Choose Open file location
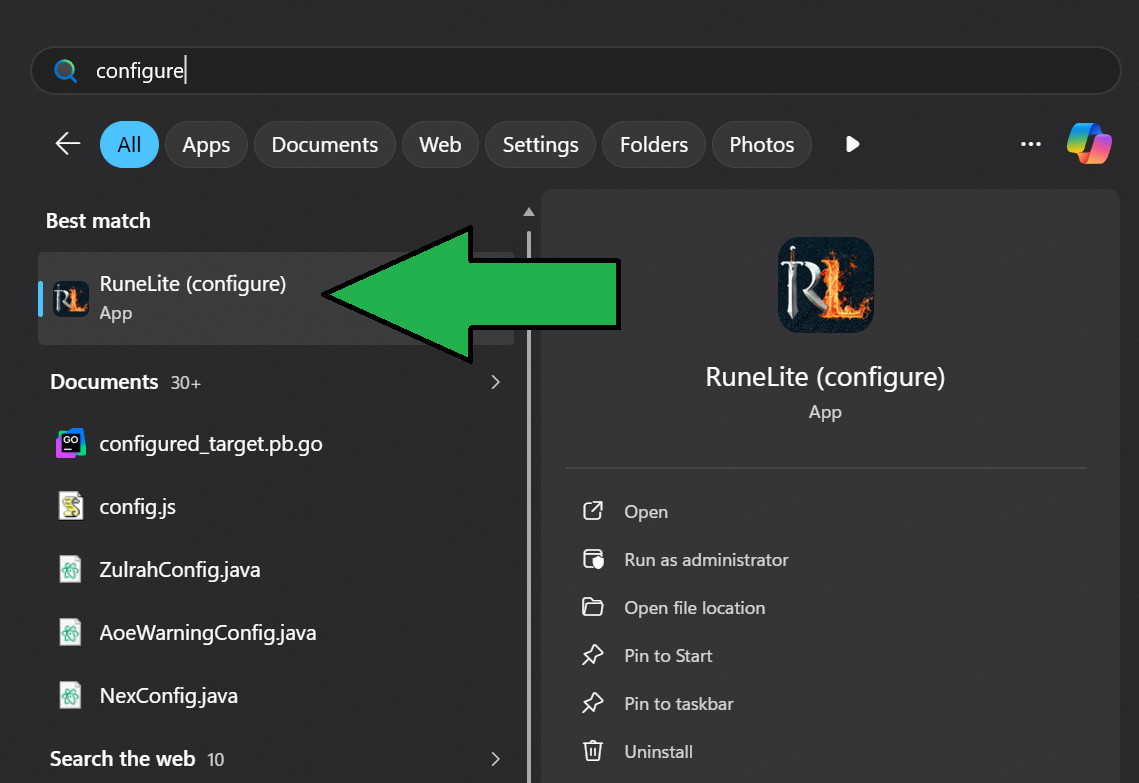 click(x=694, y=608)
